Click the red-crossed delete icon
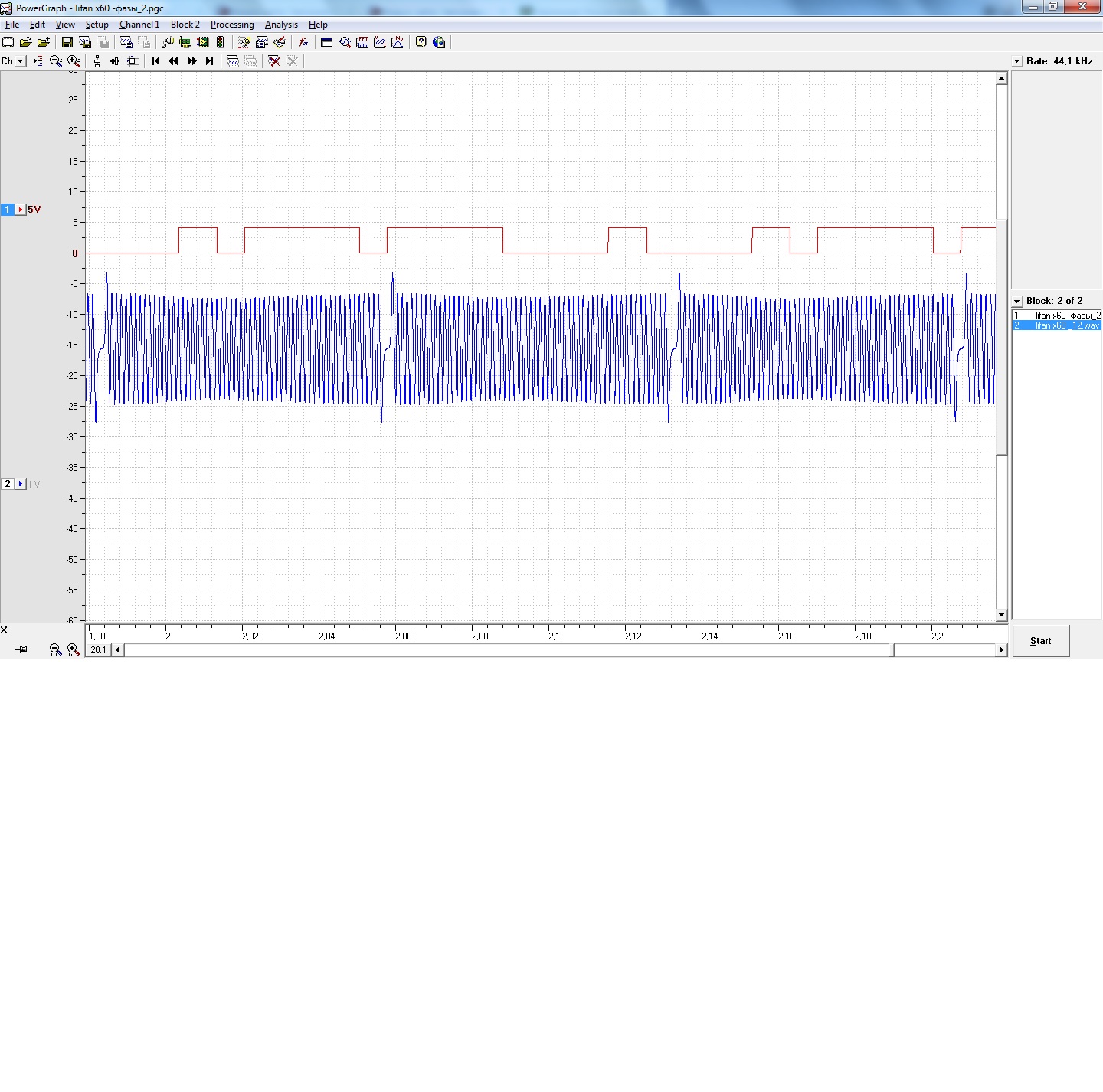Image resolution: width=1103 pixels, height=1092 pixels. pyautogui.click(x=273, y=61)
